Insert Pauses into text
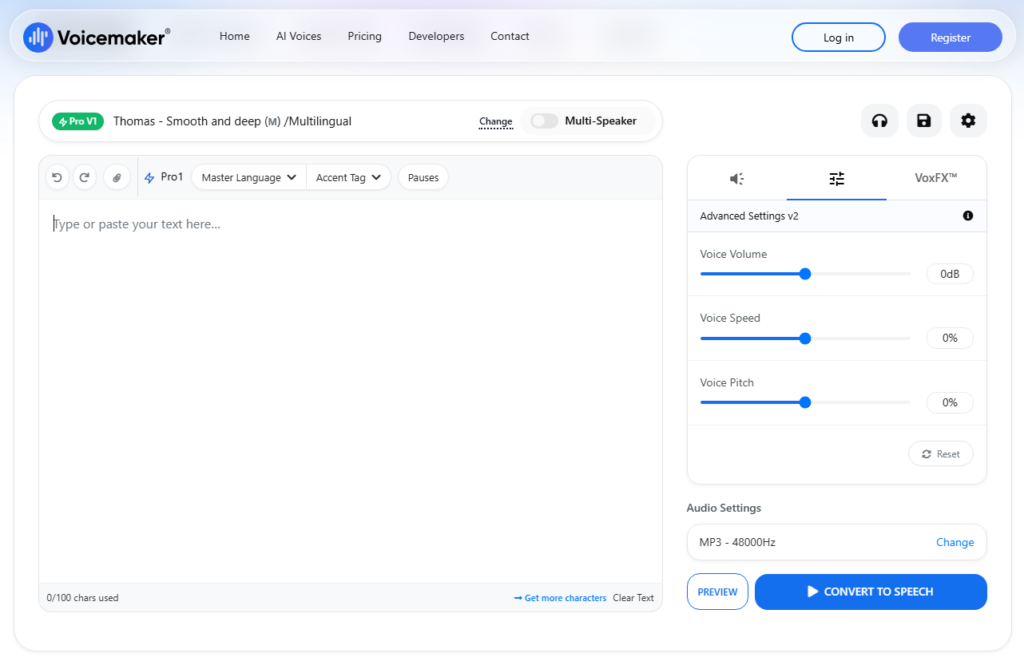The image size is (1024, 665). point(423,178)
